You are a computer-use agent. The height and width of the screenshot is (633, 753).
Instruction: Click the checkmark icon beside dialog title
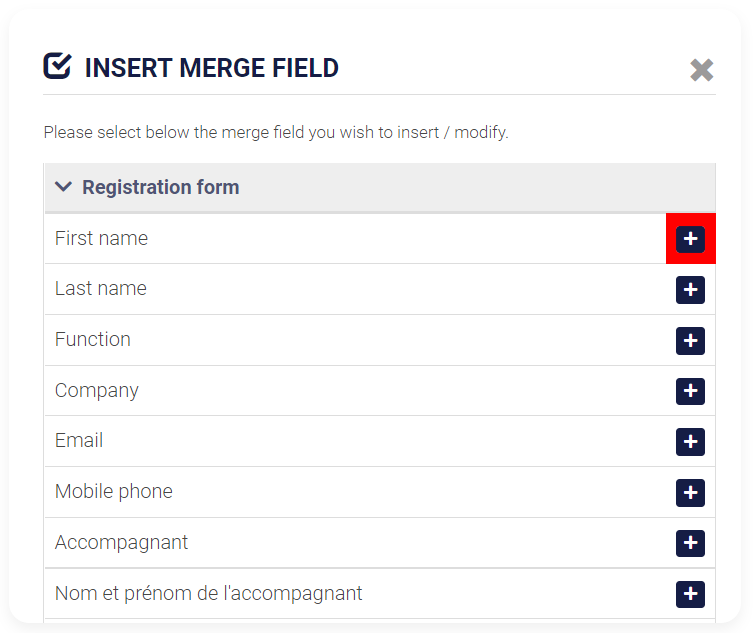[57, 66]
